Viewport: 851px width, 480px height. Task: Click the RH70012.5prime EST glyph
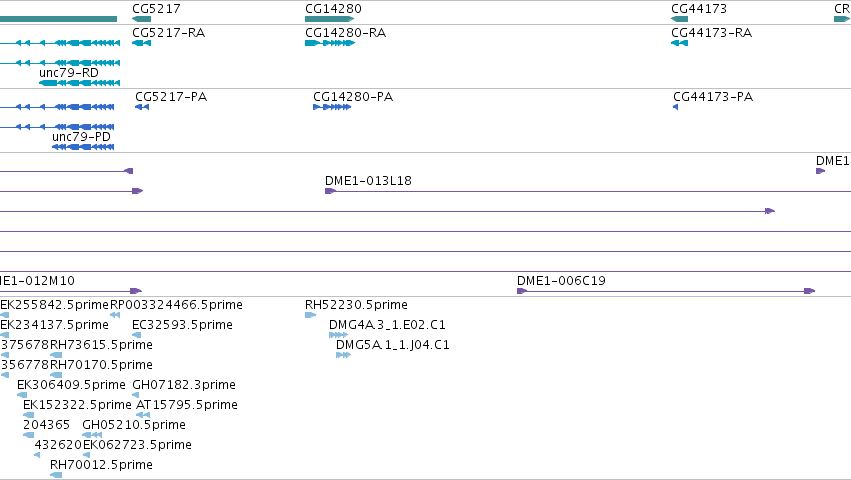tap(56, 475)
